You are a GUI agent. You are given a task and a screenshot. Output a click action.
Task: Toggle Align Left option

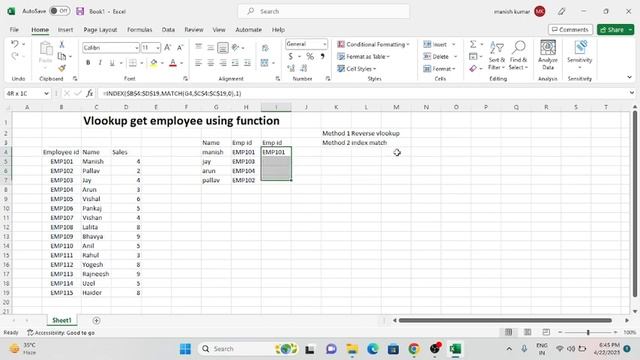pos(198,62)
